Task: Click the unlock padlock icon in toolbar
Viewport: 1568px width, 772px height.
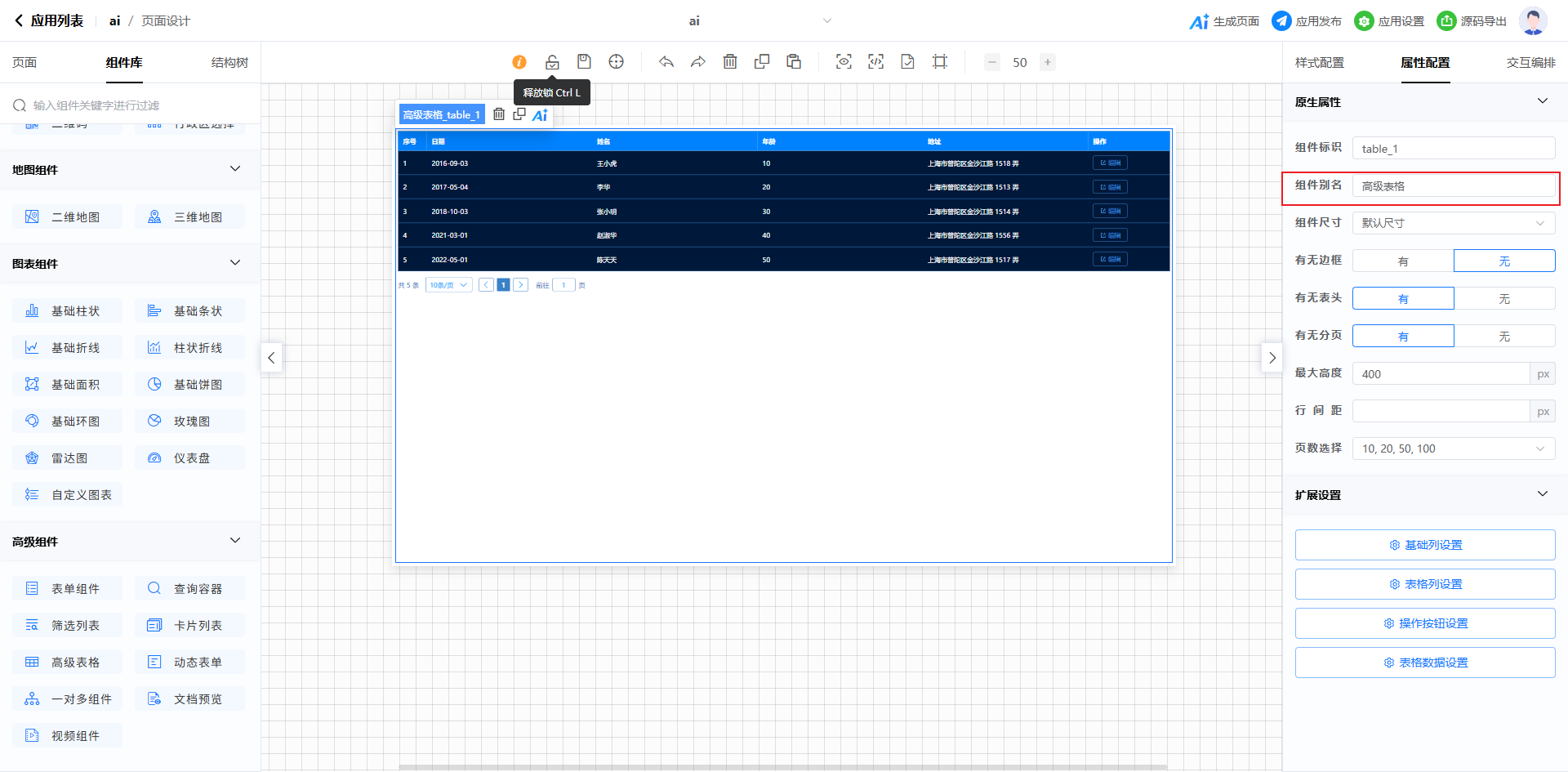Action: click(552, 62)
